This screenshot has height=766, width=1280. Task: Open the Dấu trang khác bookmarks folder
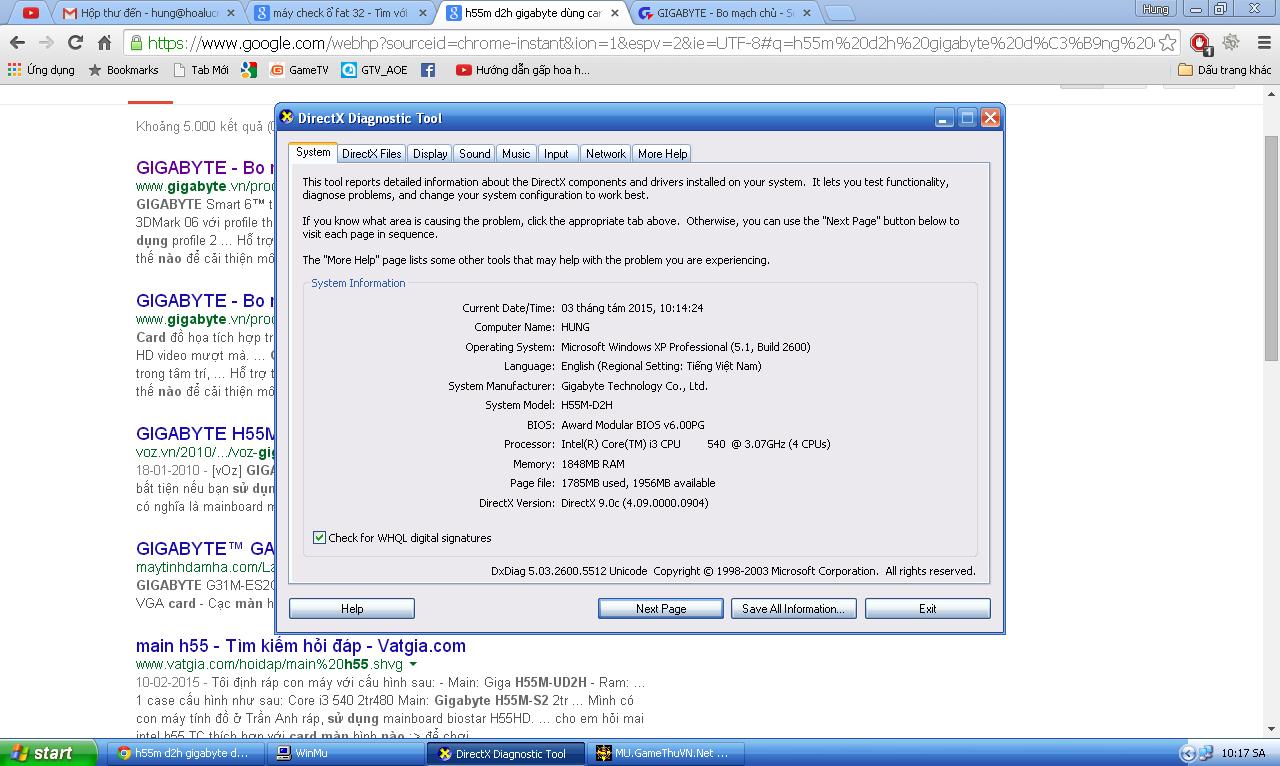[1225, 70]
